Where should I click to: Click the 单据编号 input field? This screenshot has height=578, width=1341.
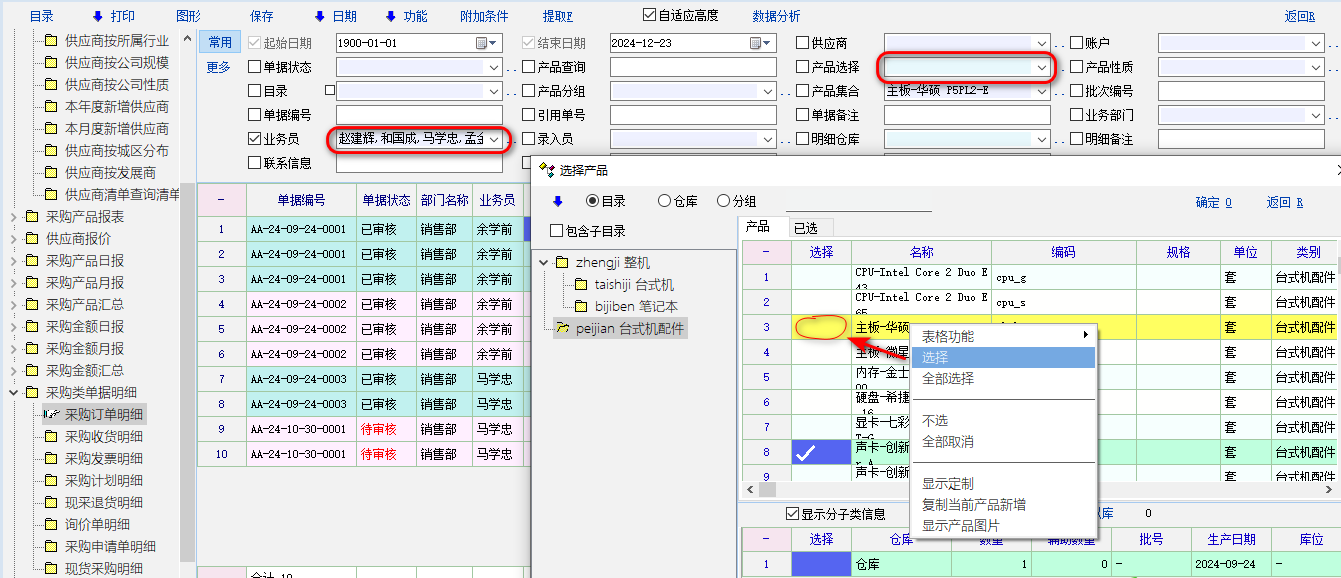coord(418,115)
